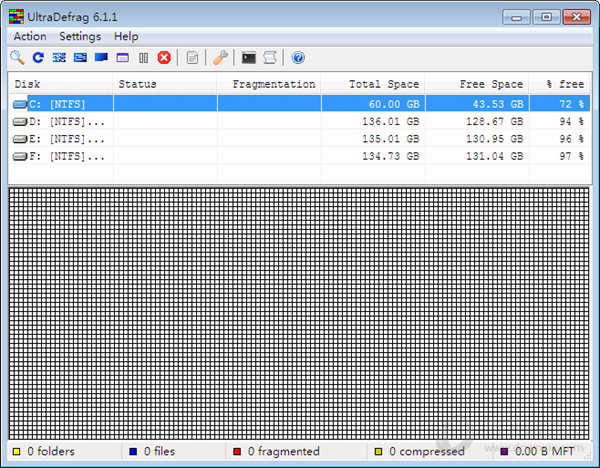Open the Settings menu
The height and width of the screenshot is (468, 600).
point(80,36)
